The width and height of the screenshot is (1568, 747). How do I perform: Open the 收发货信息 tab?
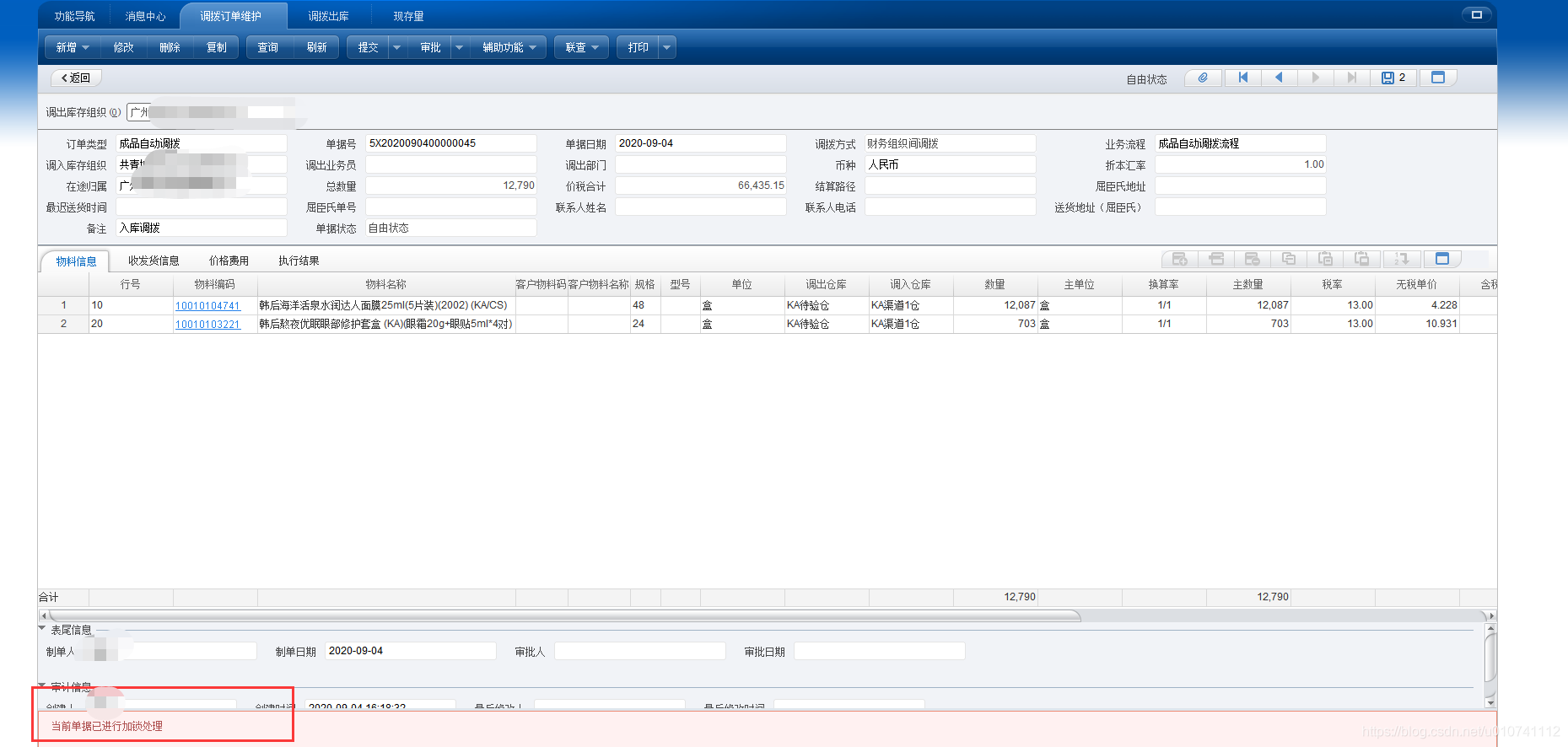[x=154, y=261]
